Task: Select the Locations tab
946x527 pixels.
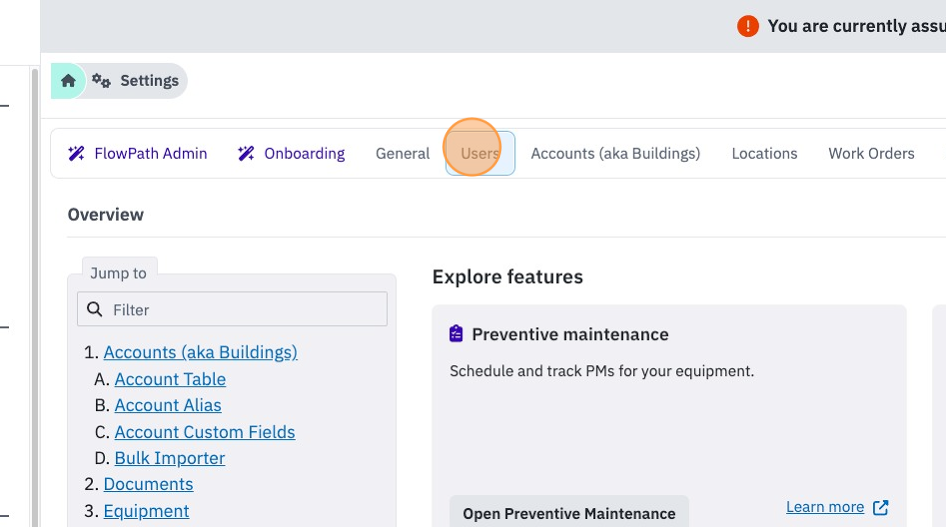Action: 764,154
